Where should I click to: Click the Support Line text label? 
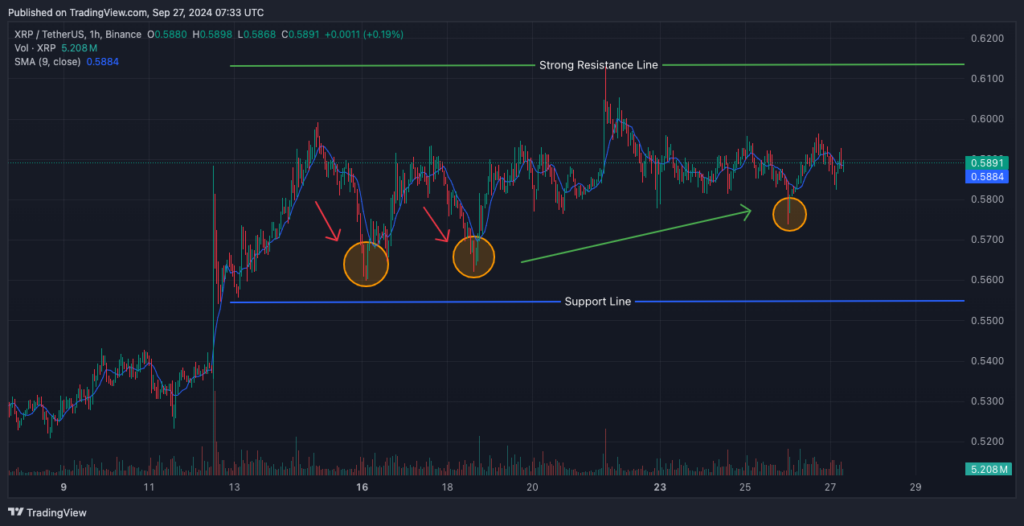click(597, 302)
